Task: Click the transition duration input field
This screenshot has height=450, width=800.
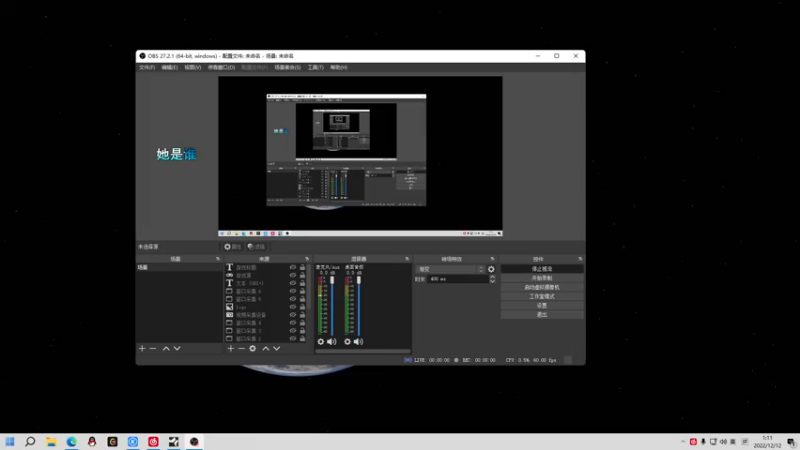Action: (458, 279)
